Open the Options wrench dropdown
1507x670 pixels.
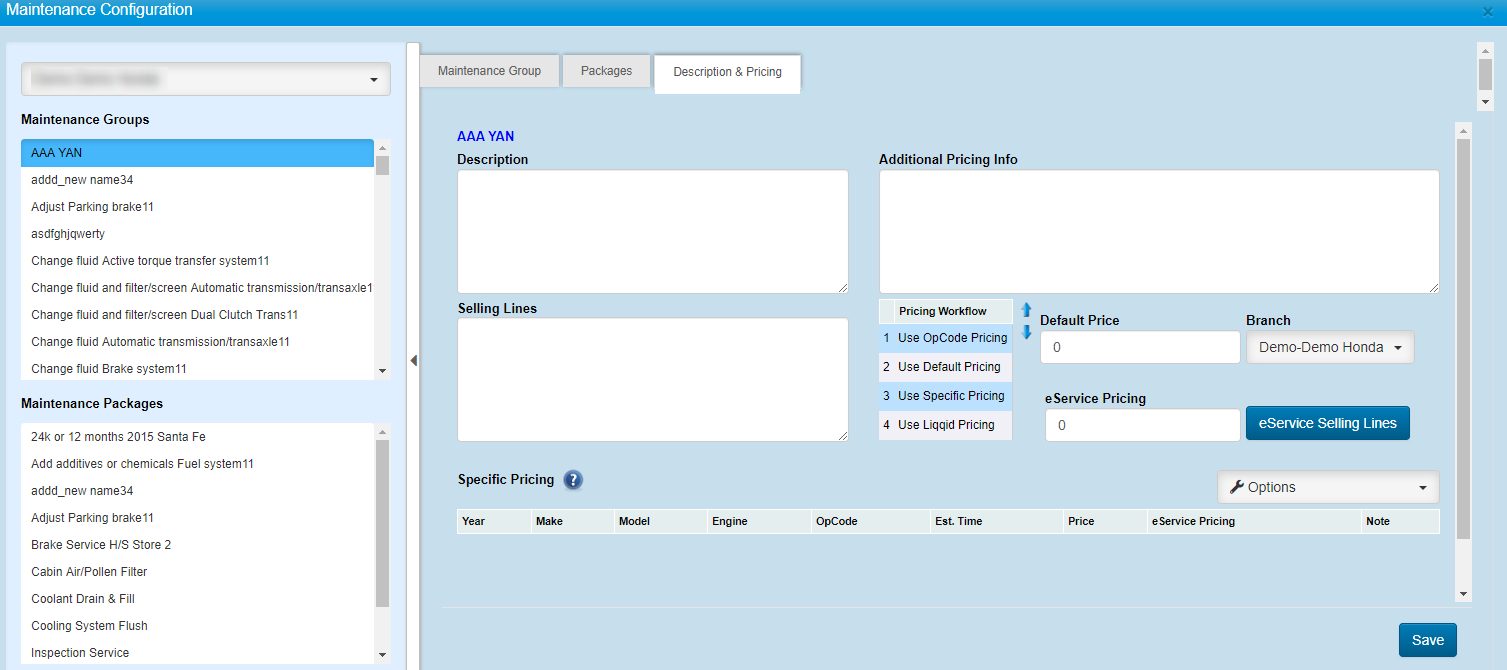1327,487
